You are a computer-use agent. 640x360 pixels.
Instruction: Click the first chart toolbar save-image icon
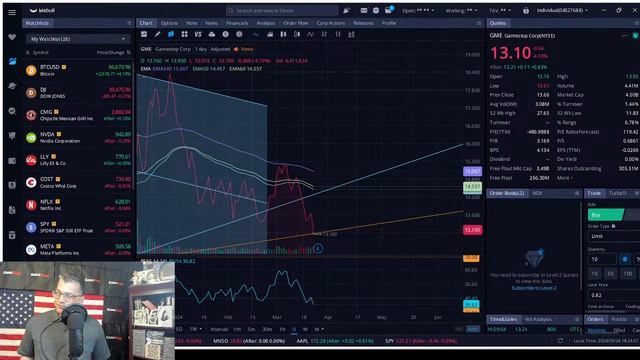click(x=144, y=35)
